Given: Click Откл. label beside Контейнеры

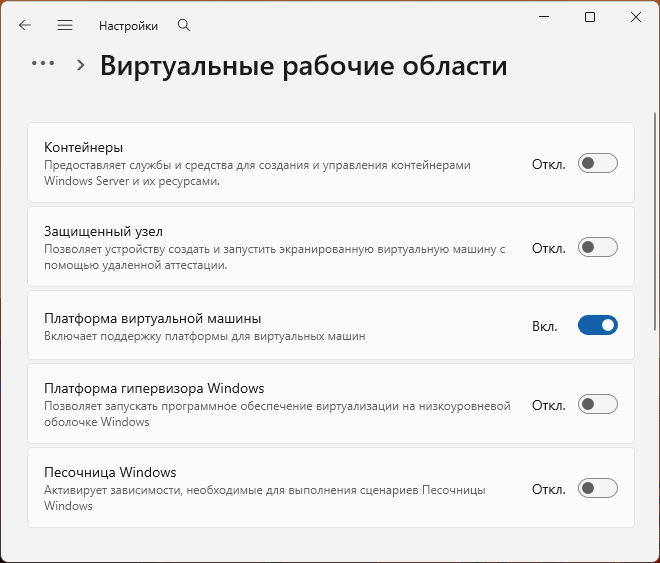Looking at the screenshot, I should [x=549, y=164].
